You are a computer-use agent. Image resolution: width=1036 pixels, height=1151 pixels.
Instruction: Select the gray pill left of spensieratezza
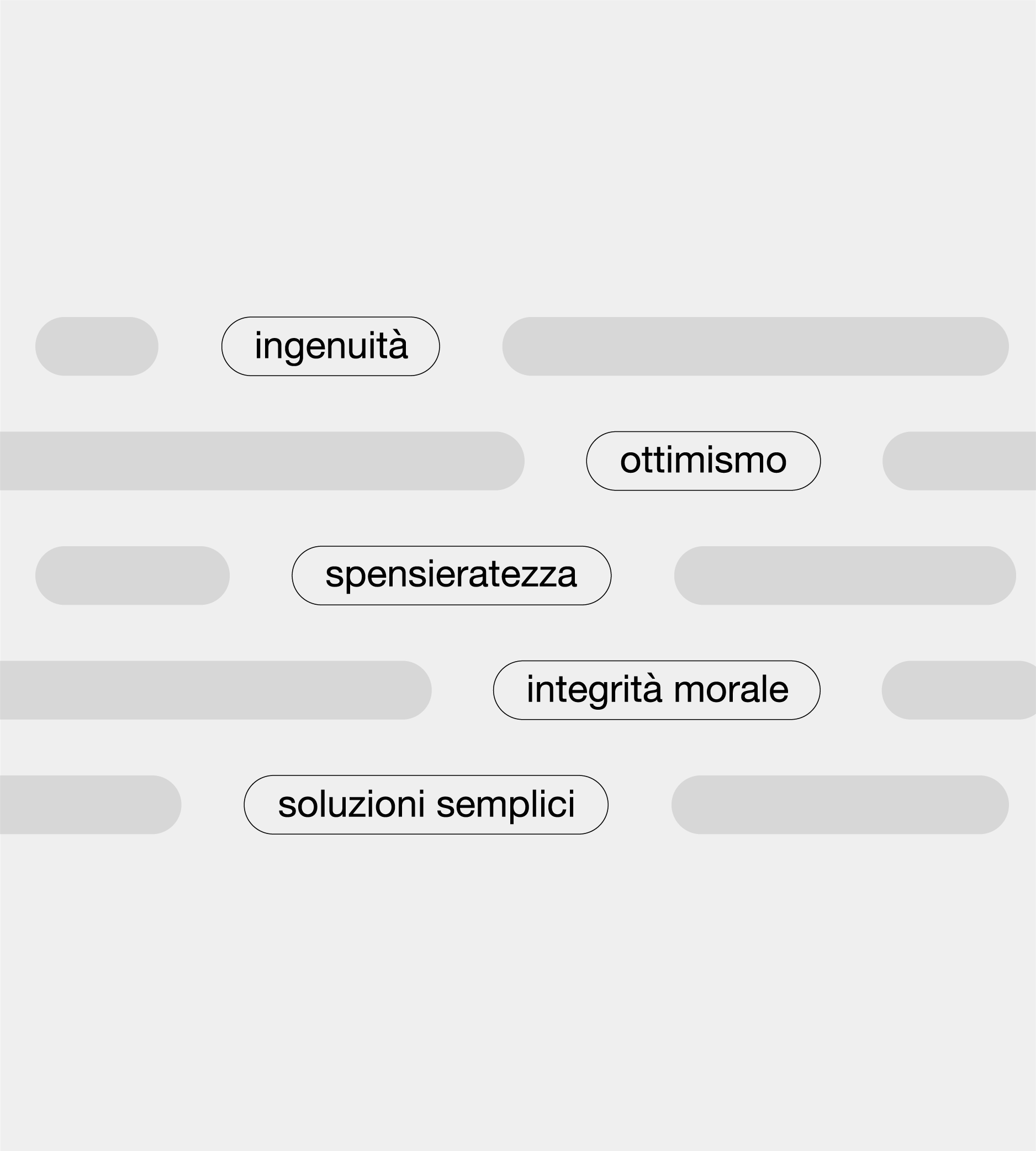pos(133,575)
